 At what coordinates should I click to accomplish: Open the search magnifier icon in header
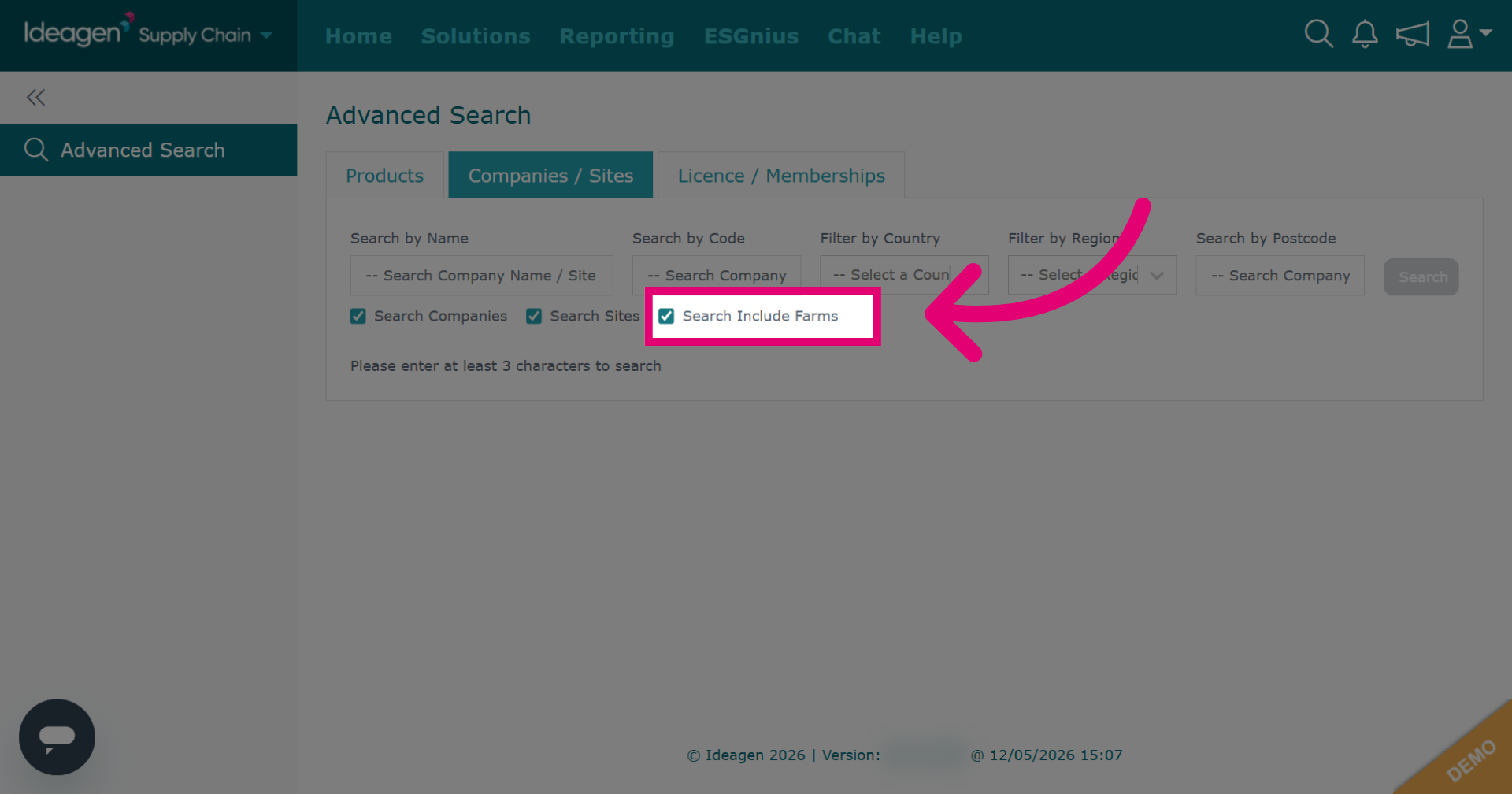click(1318, 35)
